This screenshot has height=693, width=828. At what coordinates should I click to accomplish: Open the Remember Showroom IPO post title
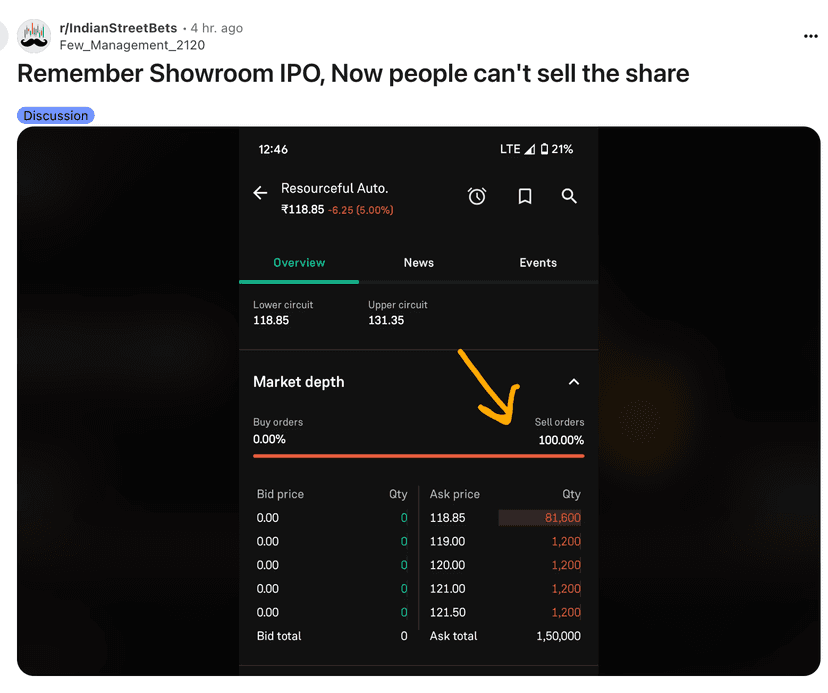pos(353,74)
